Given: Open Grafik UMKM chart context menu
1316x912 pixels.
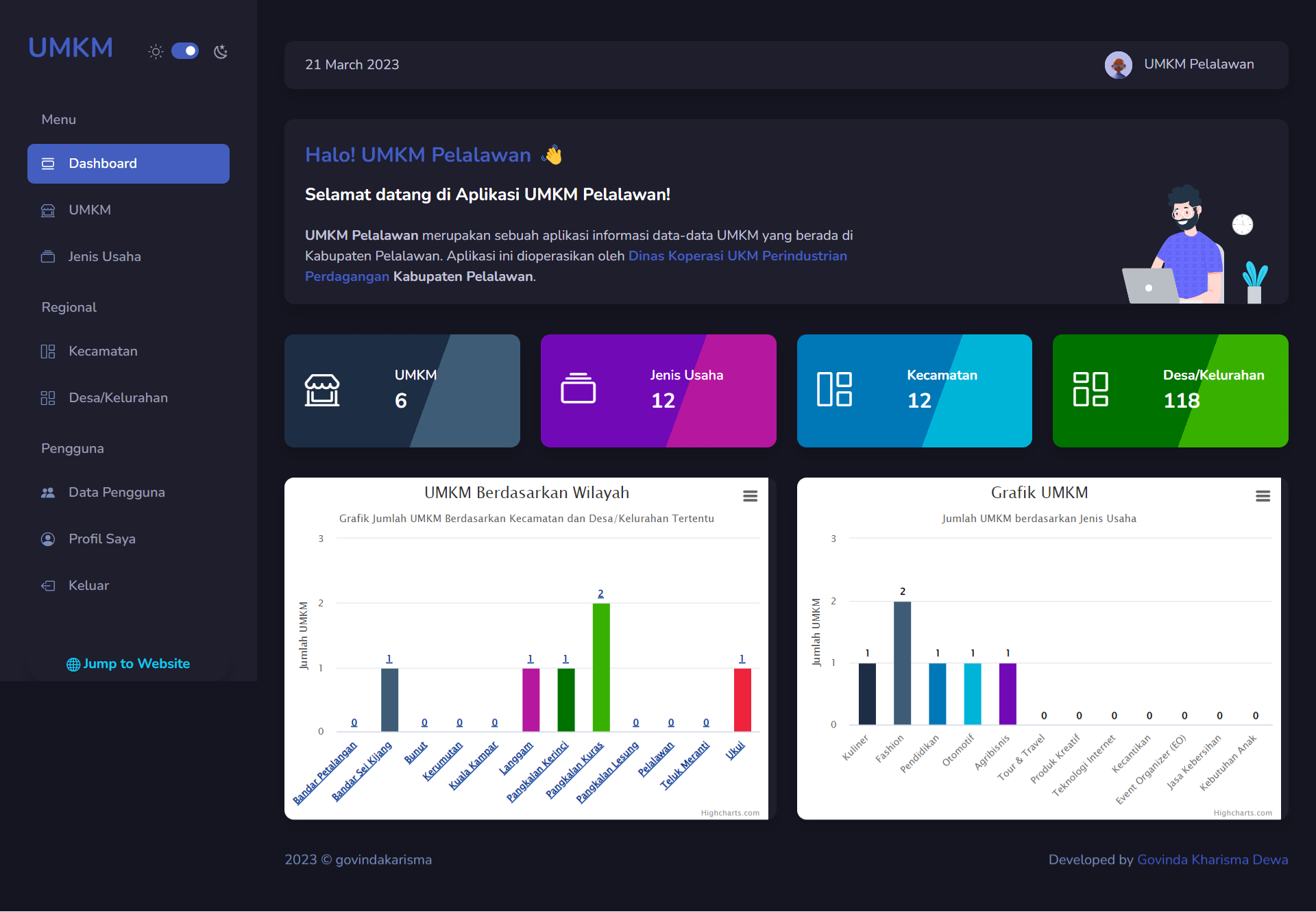Looking at the screenshot, I should 1263,496.
